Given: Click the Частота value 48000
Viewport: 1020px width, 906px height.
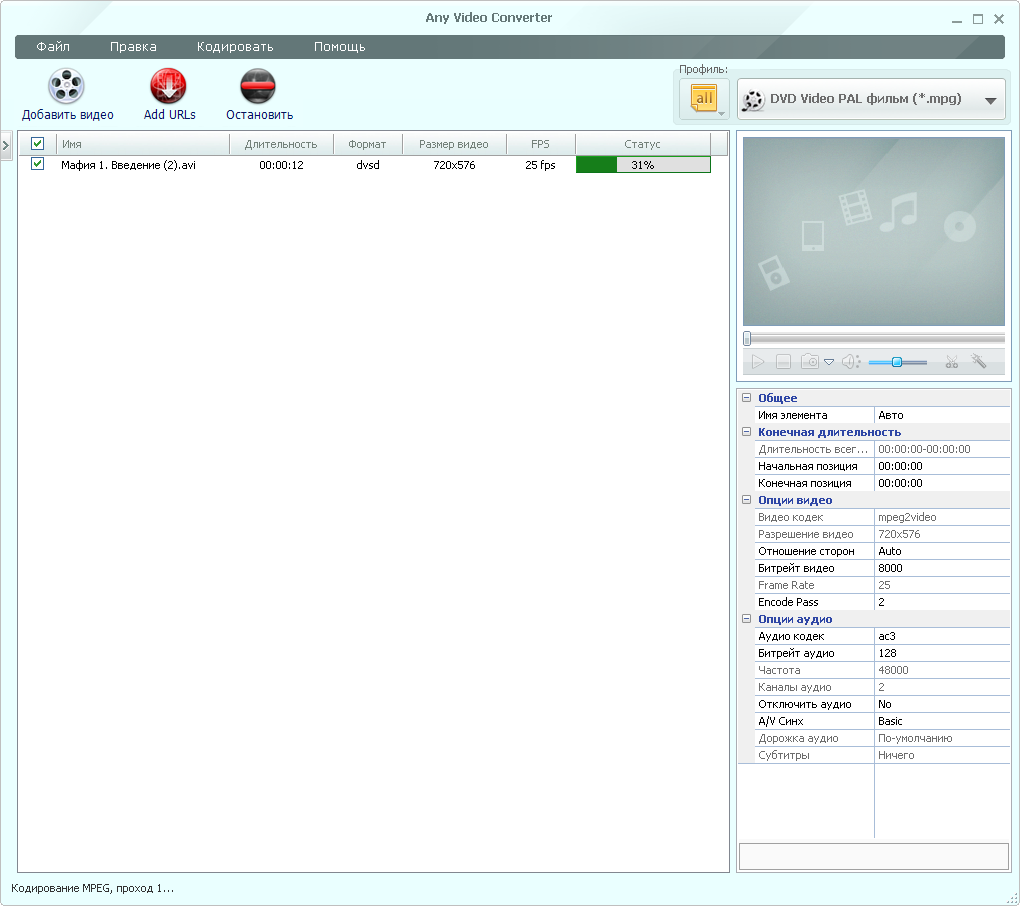Looking at the screenshot, I should tap(942, 670).
